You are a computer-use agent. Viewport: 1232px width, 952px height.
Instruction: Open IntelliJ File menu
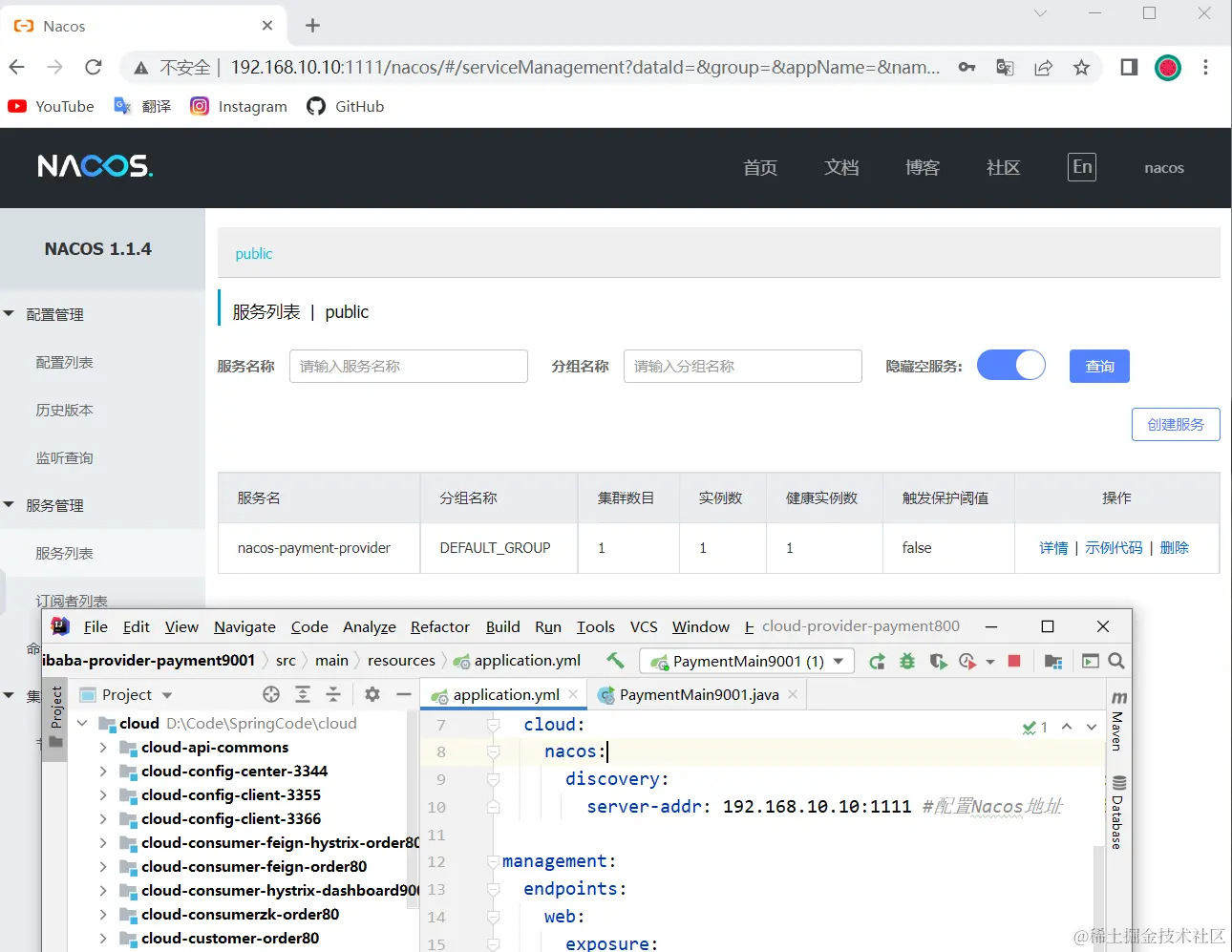96,626
